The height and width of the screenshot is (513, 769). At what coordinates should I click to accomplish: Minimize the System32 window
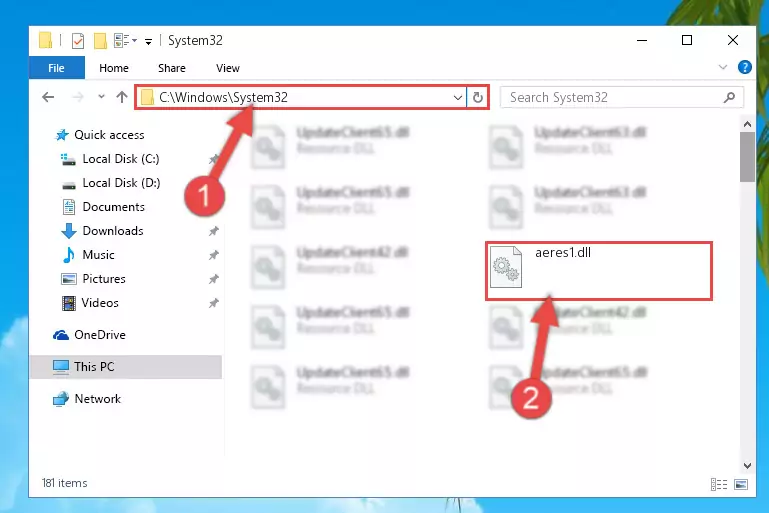click(x=642, y=40)
